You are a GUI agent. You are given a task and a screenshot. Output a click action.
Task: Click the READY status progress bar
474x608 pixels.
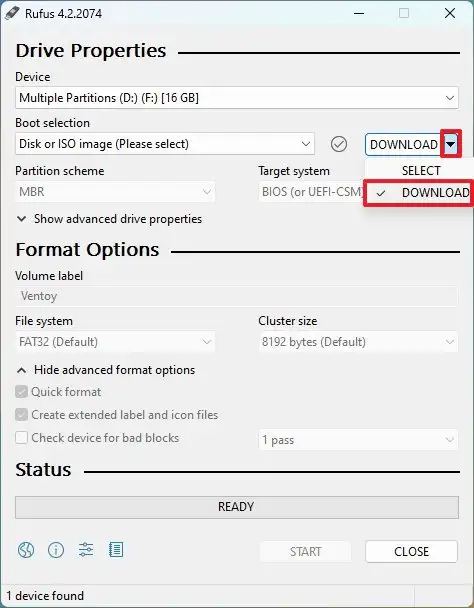click(237, 507)
